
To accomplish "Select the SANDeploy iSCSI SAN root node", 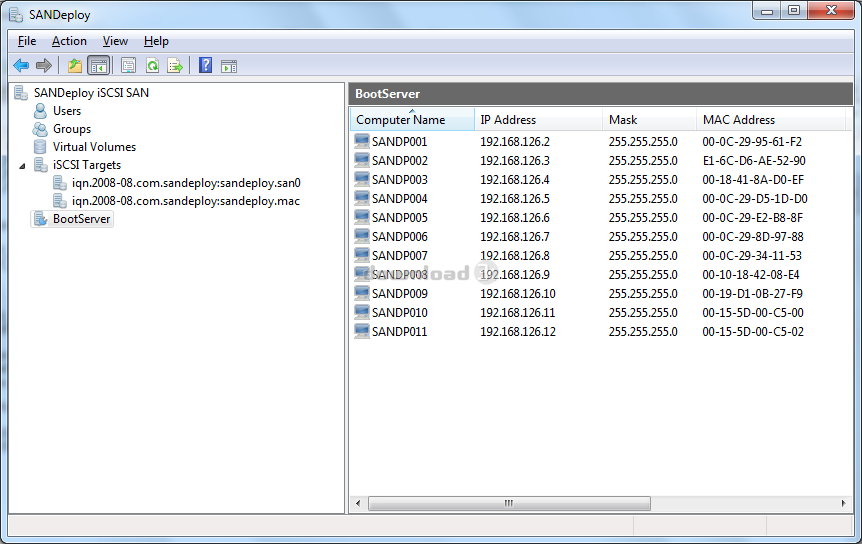I will click(91, 93).
